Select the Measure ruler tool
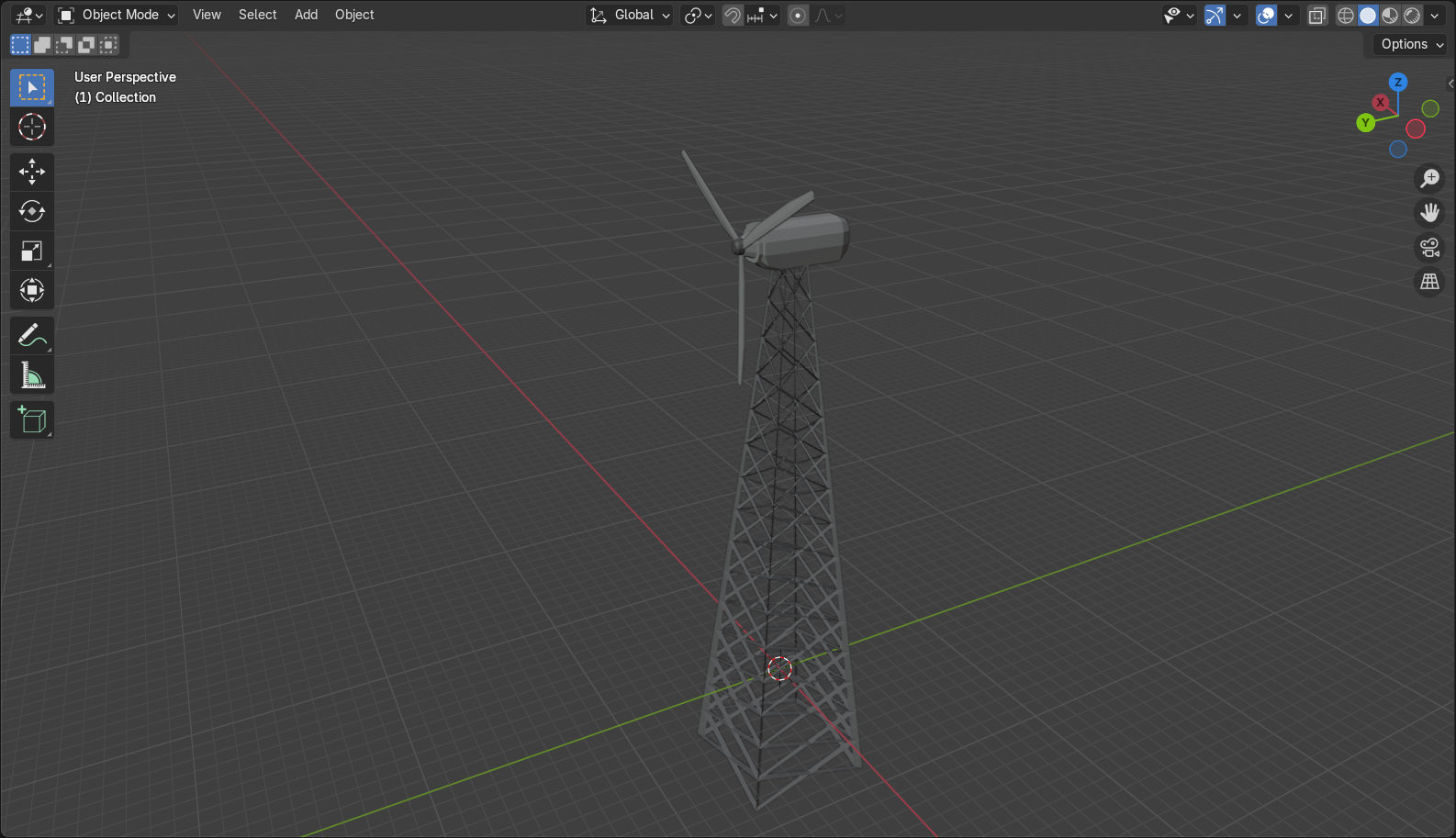This screenshot has height=838, width=1456. [x=32, y=375]
